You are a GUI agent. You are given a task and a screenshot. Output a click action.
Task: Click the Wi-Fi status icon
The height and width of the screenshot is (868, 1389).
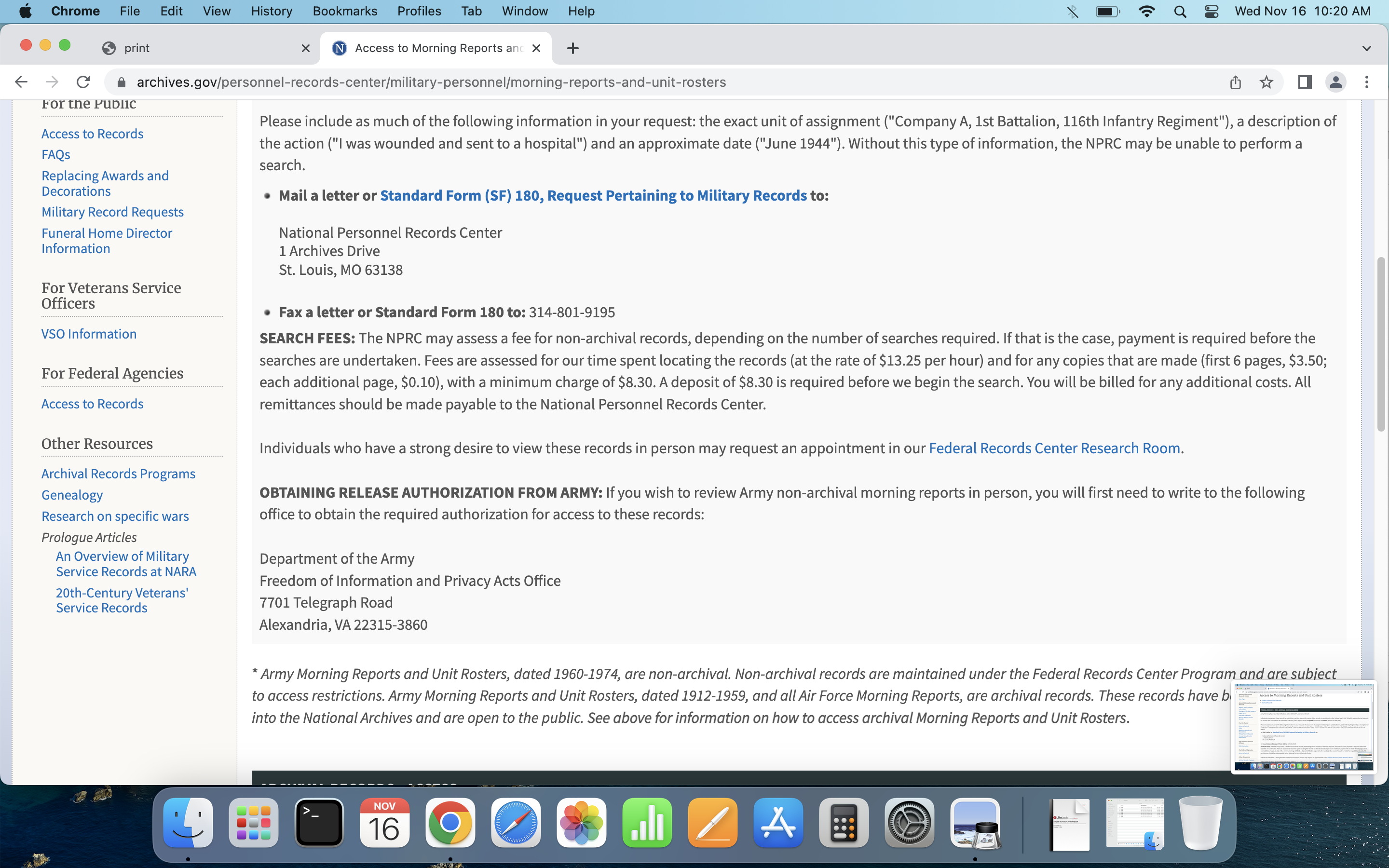click(x=1146, y=11)
